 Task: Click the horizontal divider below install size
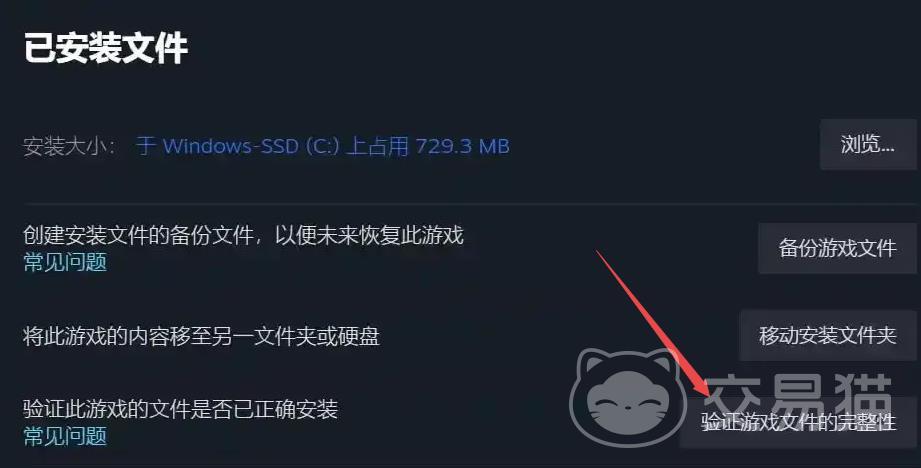(470, 204)
